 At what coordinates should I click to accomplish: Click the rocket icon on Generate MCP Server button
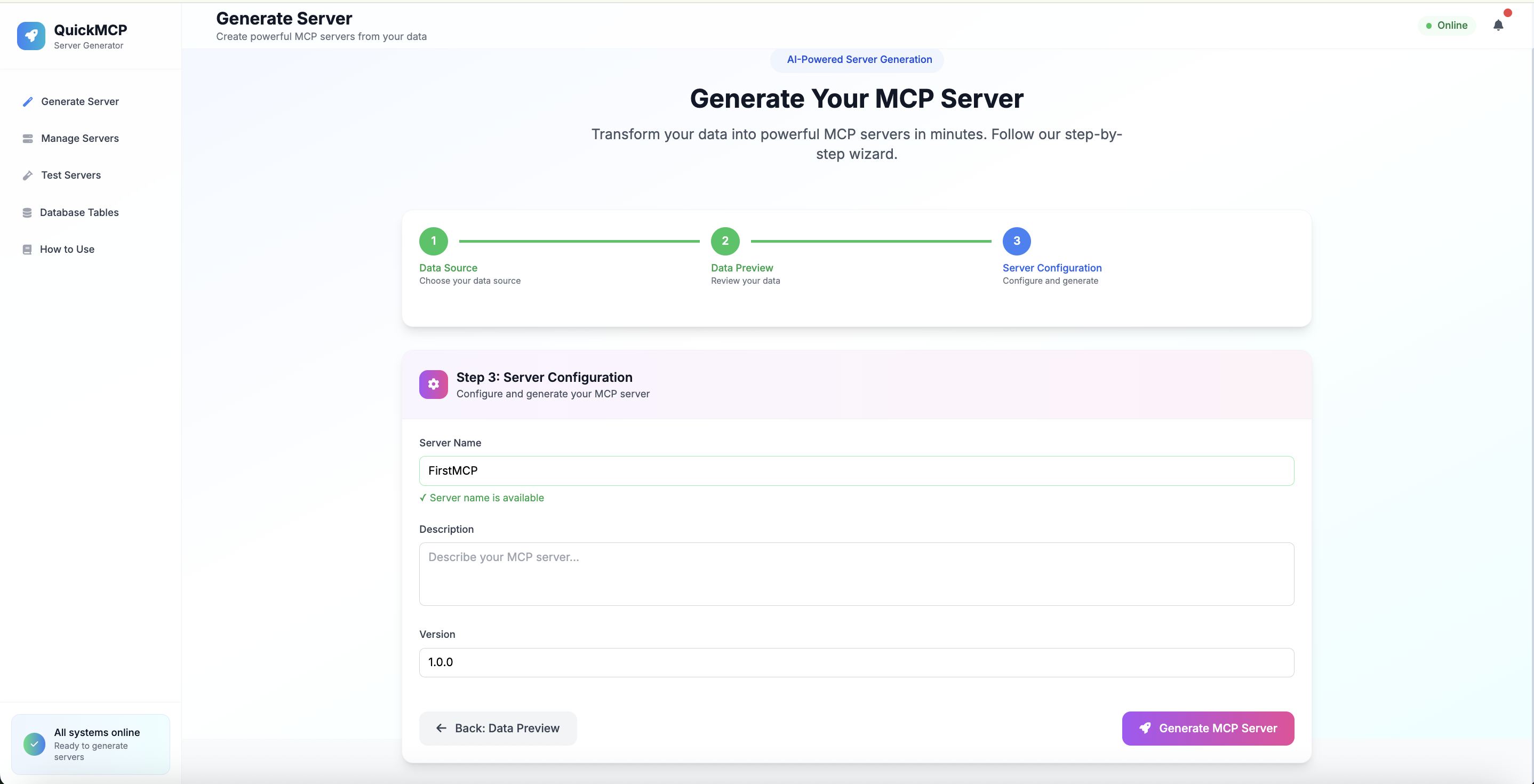click(x=1145, y=728)
